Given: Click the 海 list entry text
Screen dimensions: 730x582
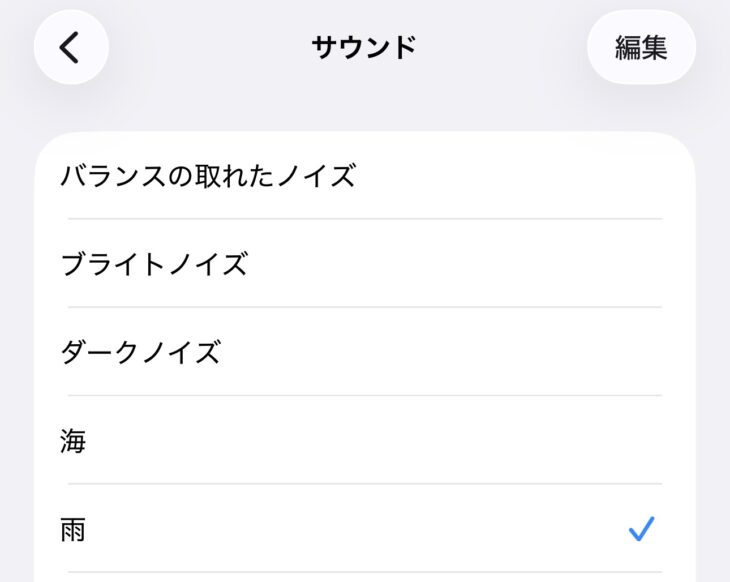Looking at the screenshot, I should click(x=73, y=441).
